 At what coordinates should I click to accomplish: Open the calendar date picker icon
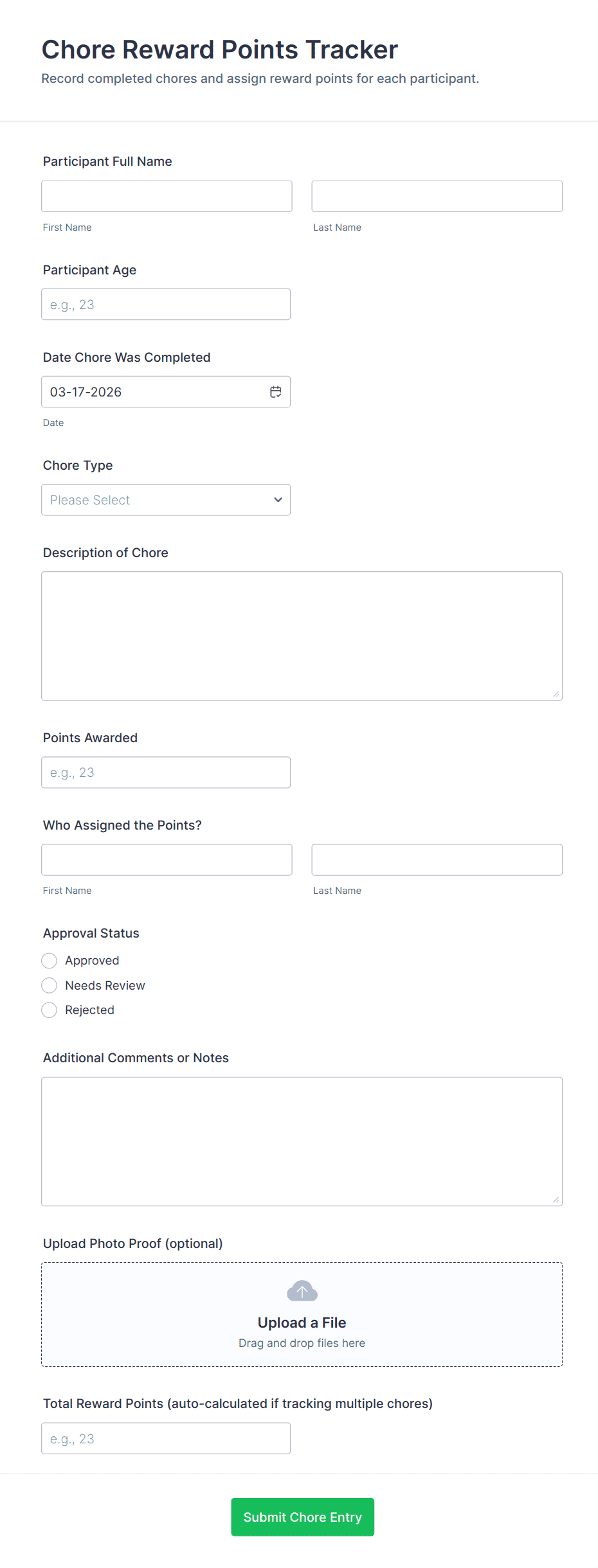[275, 392]
